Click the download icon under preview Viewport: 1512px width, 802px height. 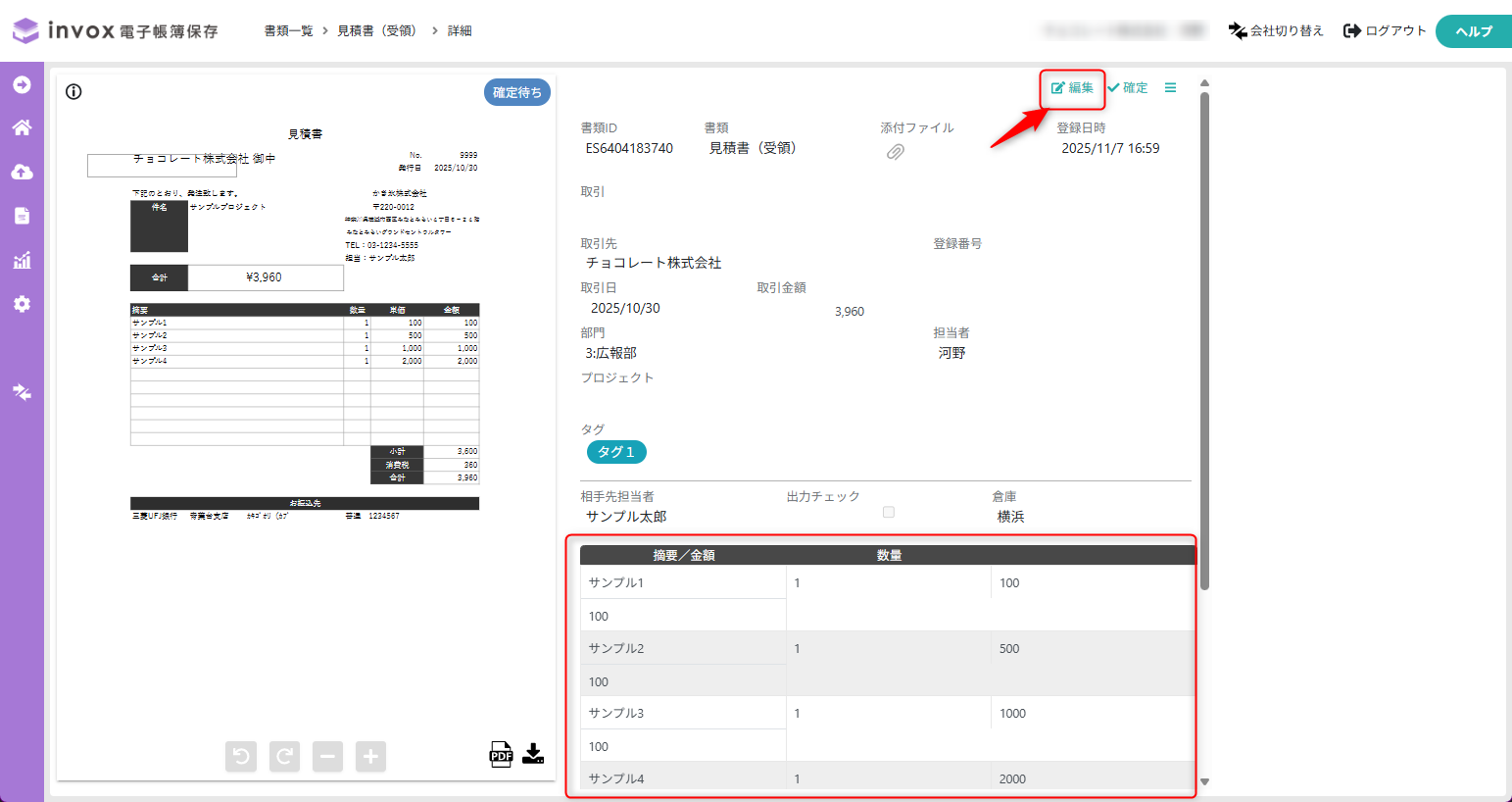533,753
